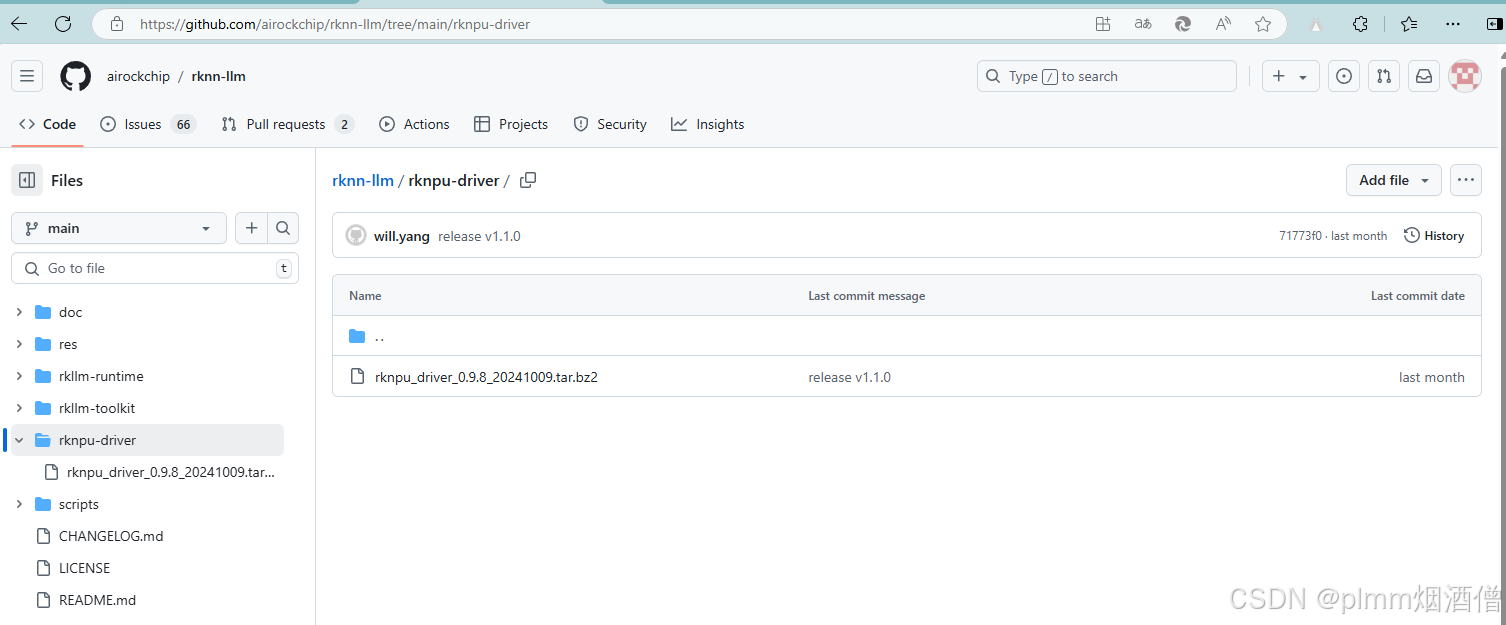The height and width of the screenshot is (625, 1506).
Task: Open rknpu_driver_0.9.8_20241009.tar.bz2 in file table
Action: point(486,377)
